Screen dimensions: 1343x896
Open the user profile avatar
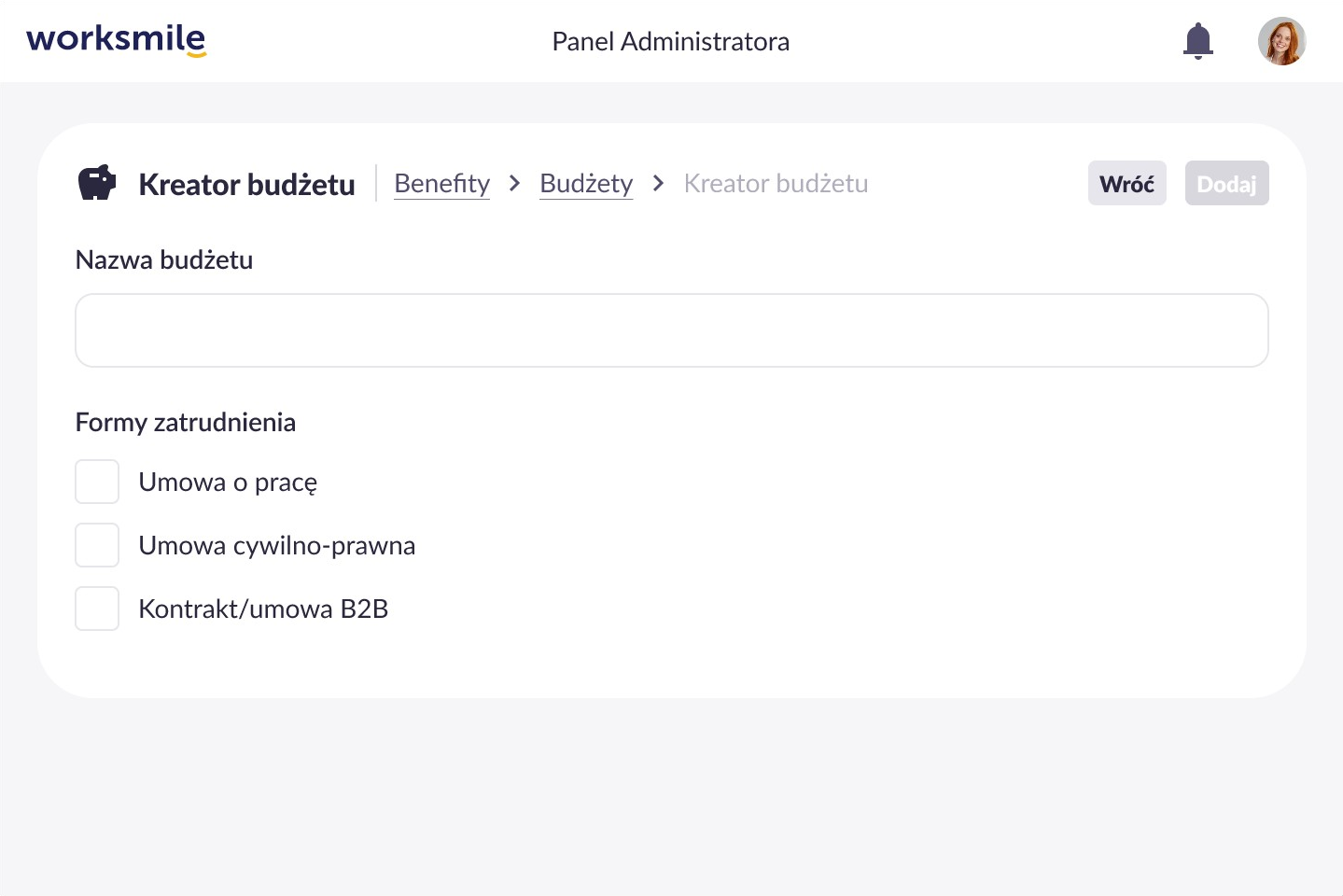pos(1281,41)
